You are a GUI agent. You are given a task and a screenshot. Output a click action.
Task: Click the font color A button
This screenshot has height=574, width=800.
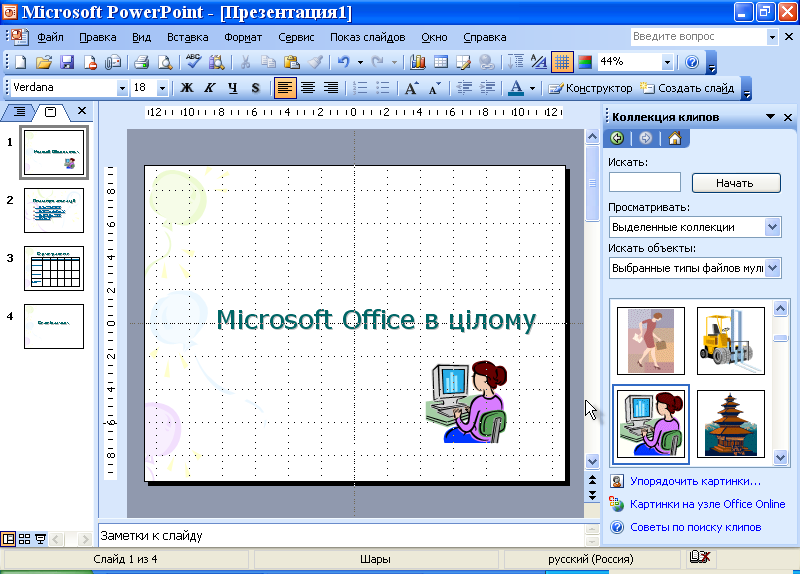tap(516, 88)
